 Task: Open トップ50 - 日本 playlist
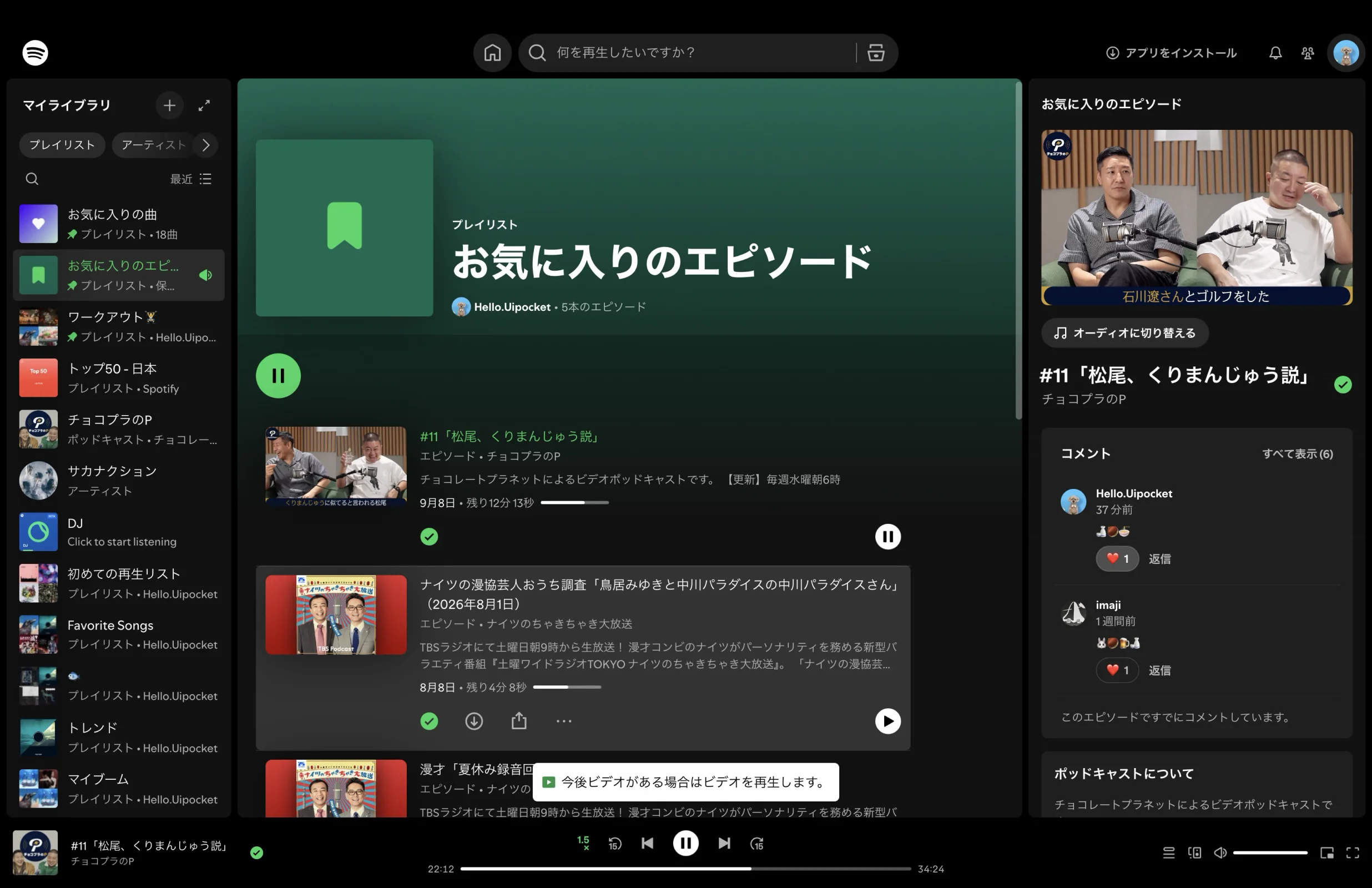click(118, 379)
